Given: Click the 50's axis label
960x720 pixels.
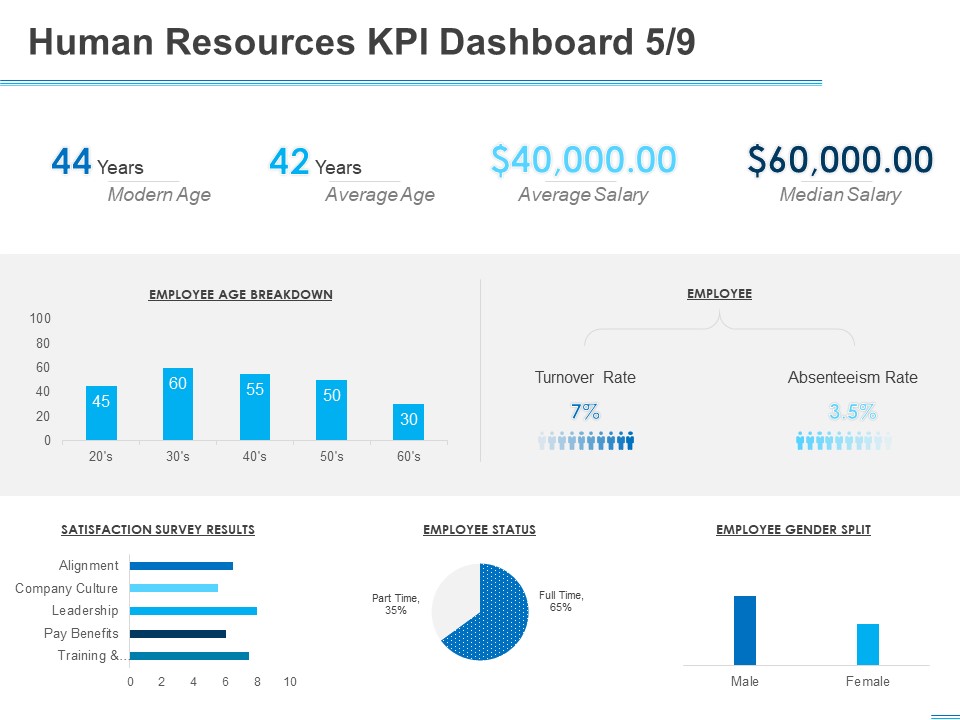Looking at the screenshot, I should pos(331,457).
